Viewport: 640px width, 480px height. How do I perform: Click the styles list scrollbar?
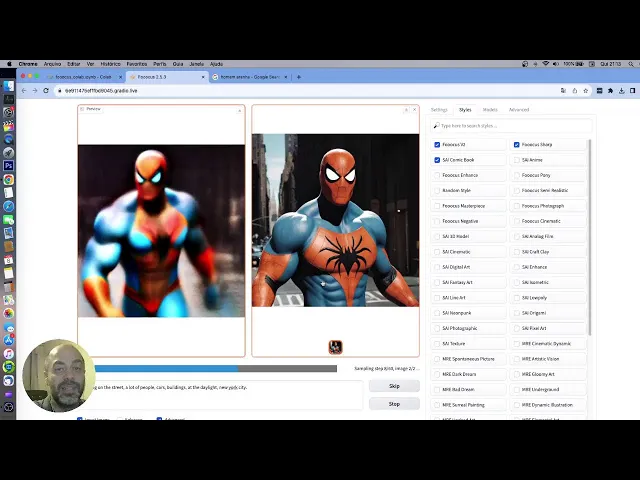(x=590, y=237)
